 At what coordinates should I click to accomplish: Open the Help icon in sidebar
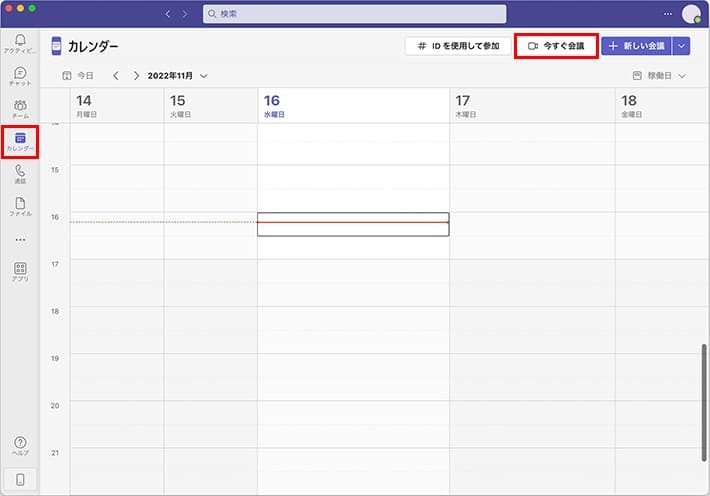pos(20,445)
